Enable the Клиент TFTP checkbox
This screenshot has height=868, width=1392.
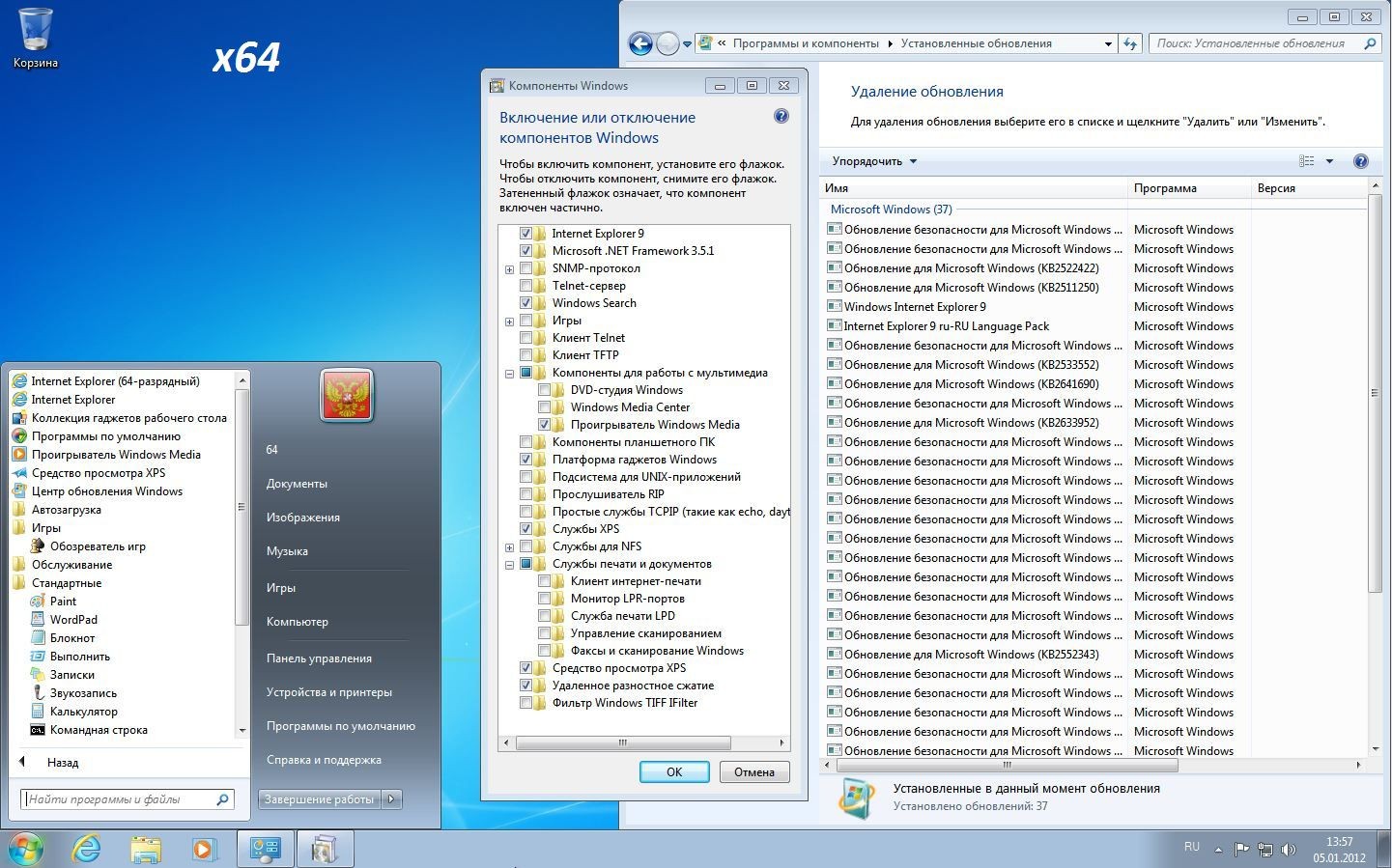[526, 355]
